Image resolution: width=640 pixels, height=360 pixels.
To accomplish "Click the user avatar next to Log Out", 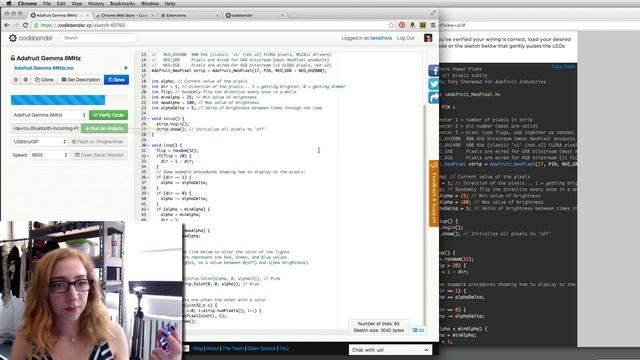I will coord(428,38).
